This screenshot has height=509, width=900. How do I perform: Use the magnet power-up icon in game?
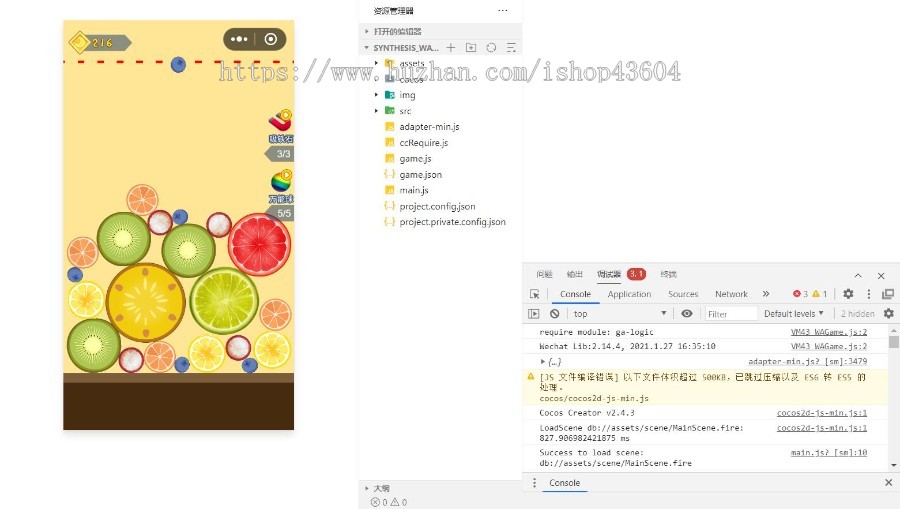(281, 121)
